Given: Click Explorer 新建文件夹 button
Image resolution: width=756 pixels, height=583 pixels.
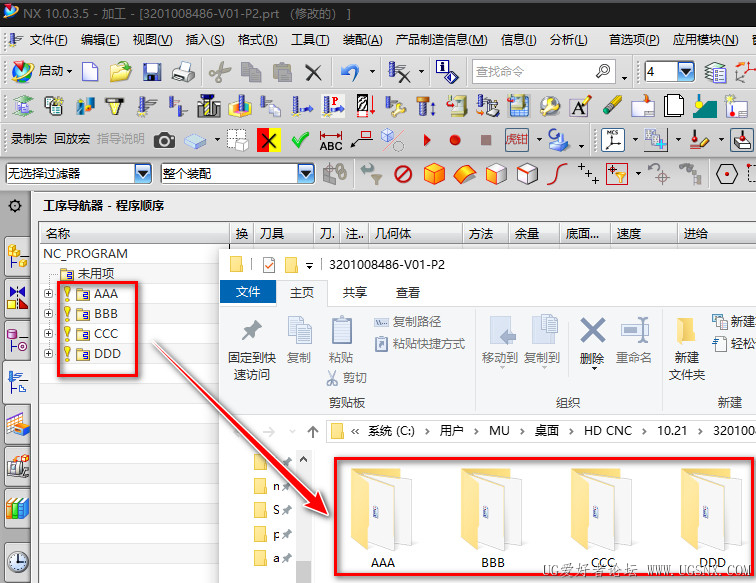Looking at the screenshot, I should (687, 349).
